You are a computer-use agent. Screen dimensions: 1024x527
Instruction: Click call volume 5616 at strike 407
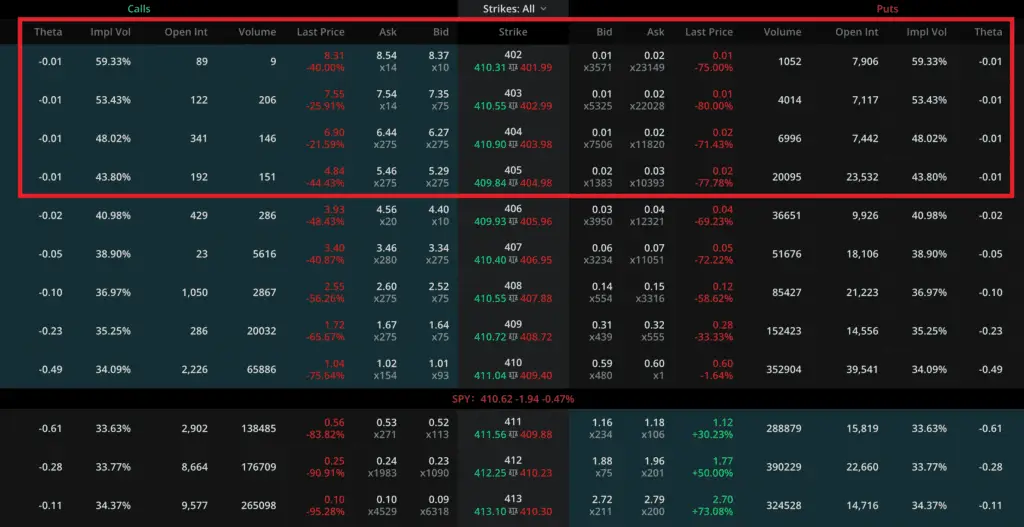[x=263, y=254]
